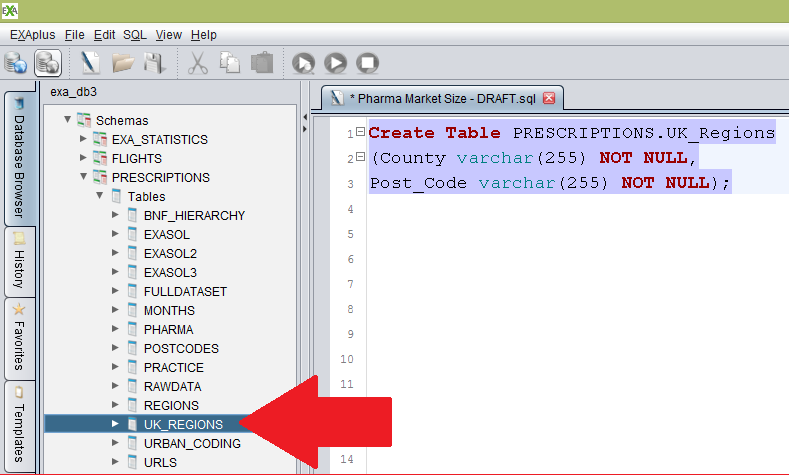
Task: Click the connect to database icon
Action: click(x=16, y=63)
